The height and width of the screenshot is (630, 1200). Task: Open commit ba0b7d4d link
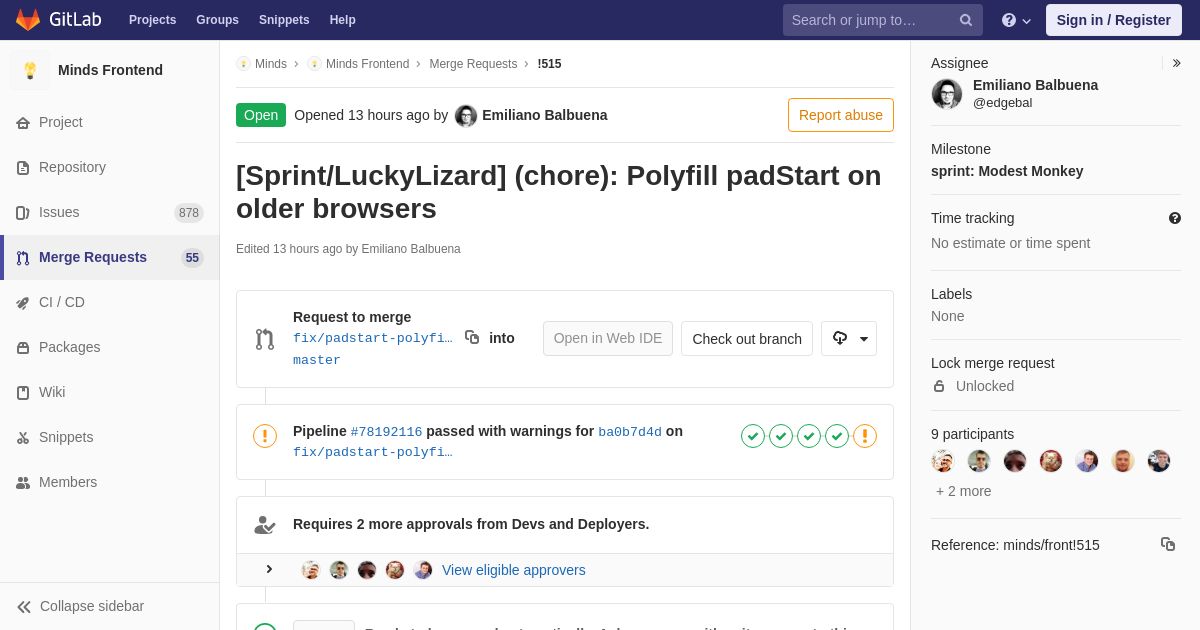(x=630, y=432)
